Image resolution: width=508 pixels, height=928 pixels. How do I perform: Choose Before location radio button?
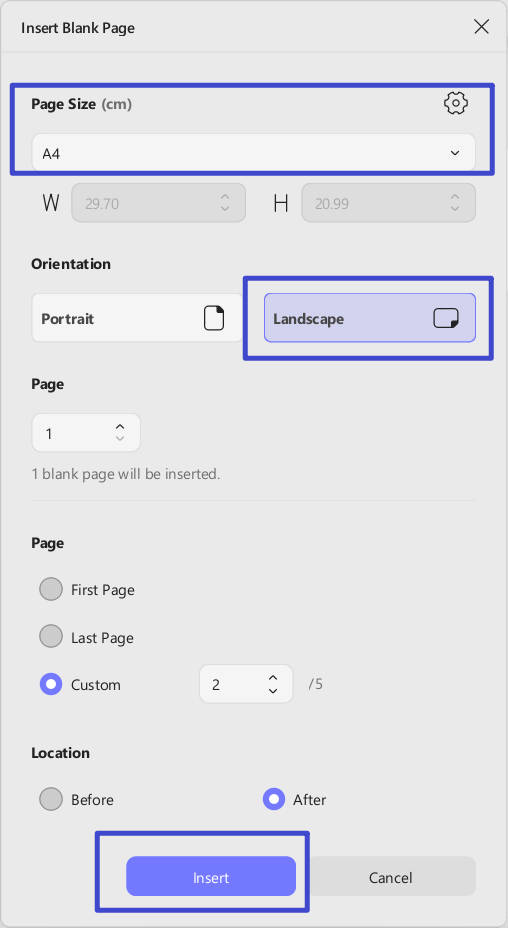tap(51, 800)
